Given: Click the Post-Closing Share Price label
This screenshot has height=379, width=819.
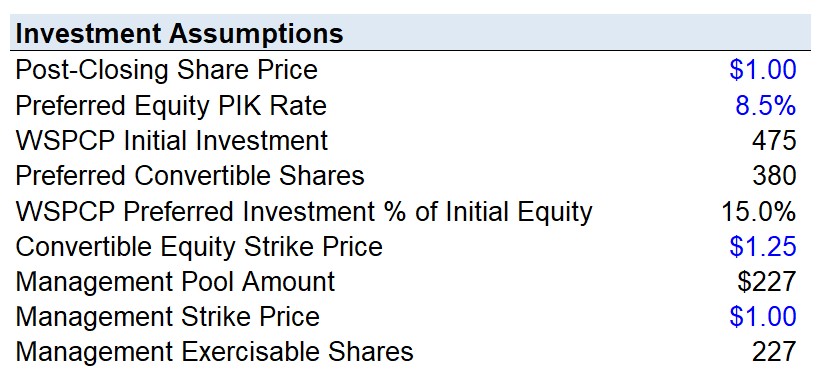Looking at the screenshot, I should (166, 70).
